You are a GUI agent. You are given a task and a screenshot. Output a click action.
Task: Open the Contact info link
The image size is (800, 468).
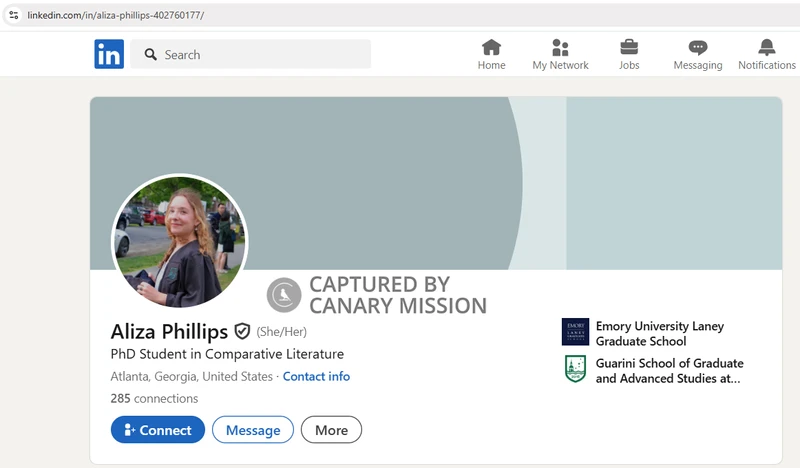316,377
